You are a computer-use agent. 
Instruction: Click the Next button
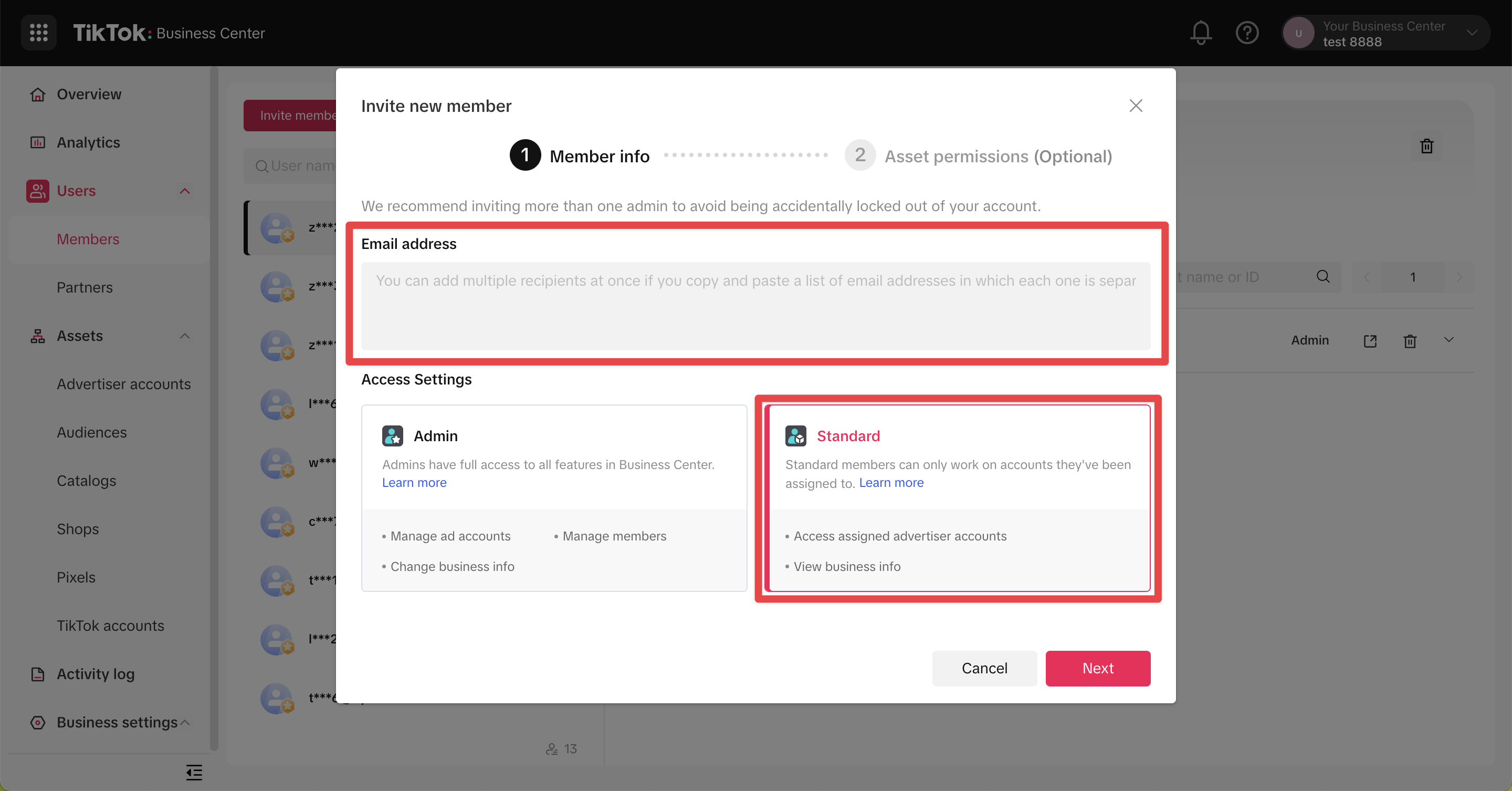pyautogui.click(x=1098, y=668)
